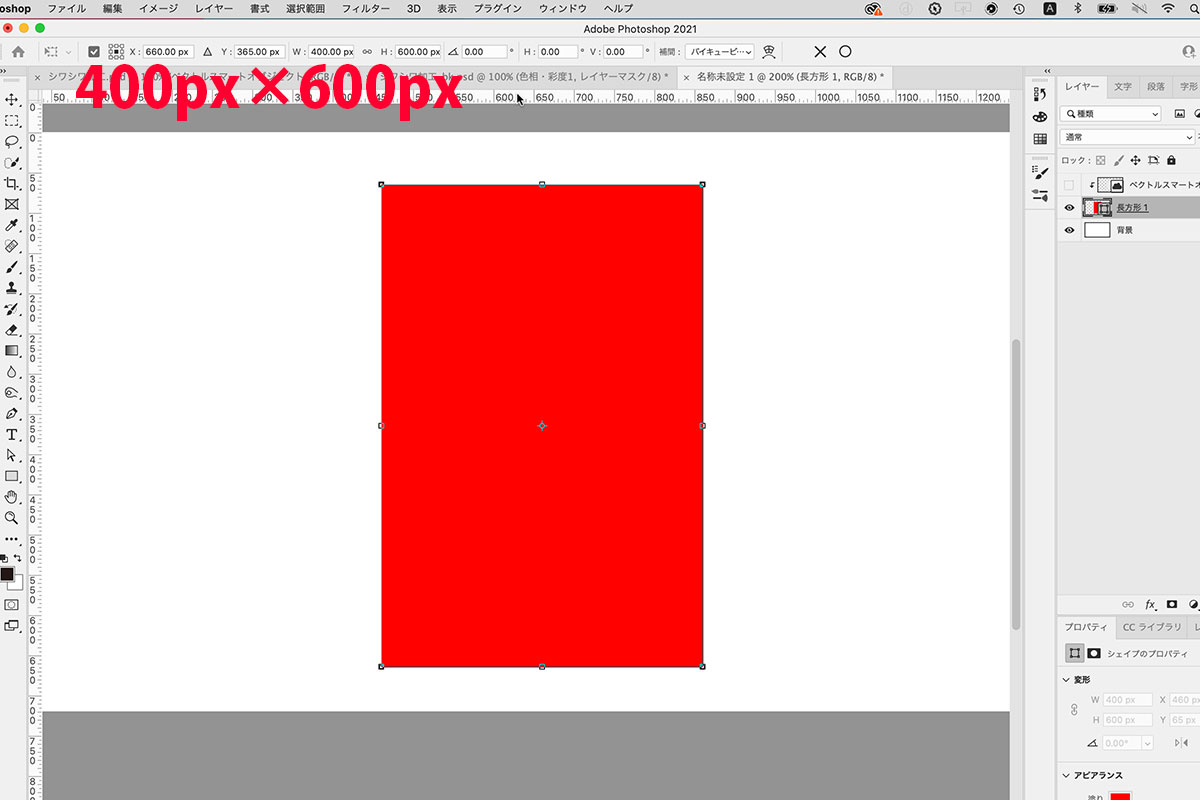This screenshot has width=1200, height=800.
Task: Hide the 背景 layer
Action: (1070, 230)
